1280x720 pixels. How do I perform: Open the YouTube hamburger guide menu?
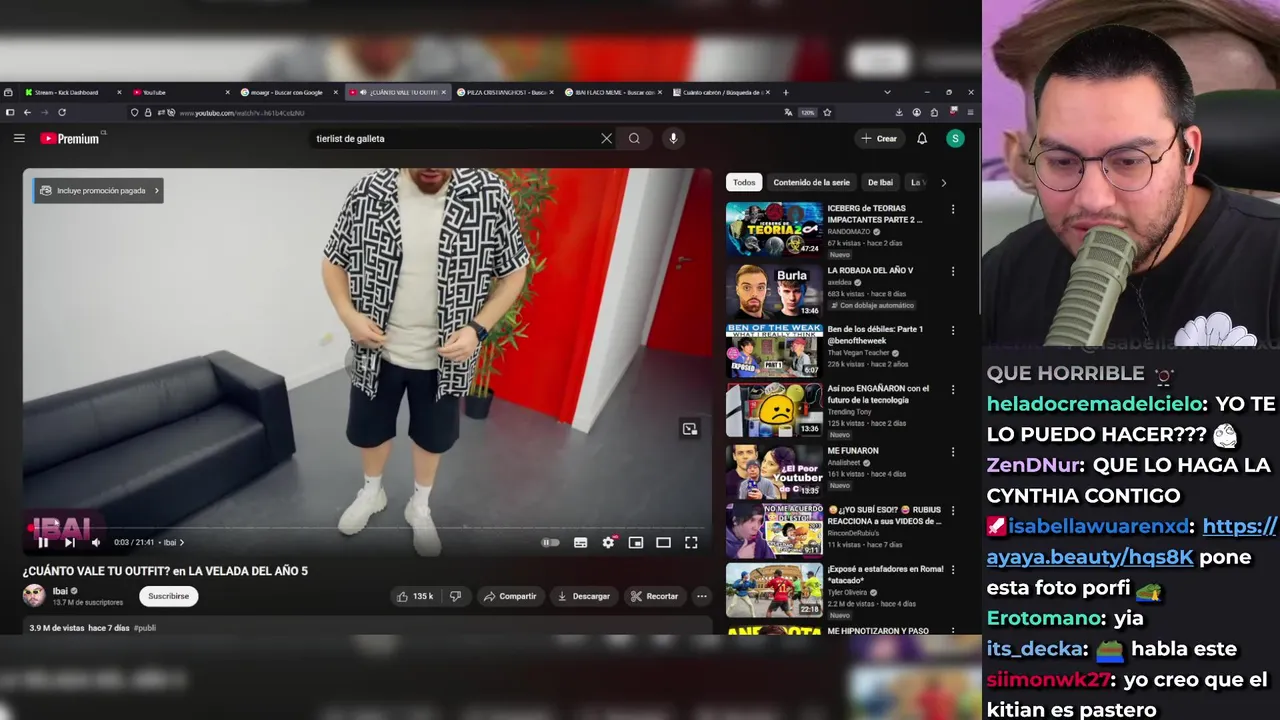point(19,138)
